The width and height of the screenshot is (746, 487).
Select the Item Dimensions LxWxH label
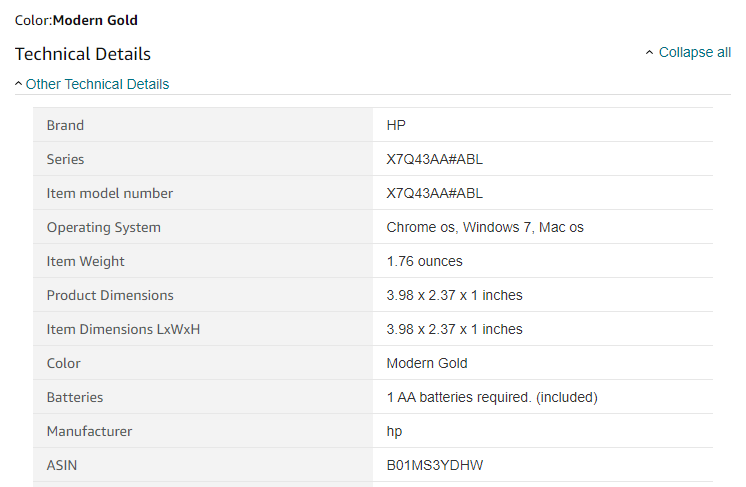(123, 329)
